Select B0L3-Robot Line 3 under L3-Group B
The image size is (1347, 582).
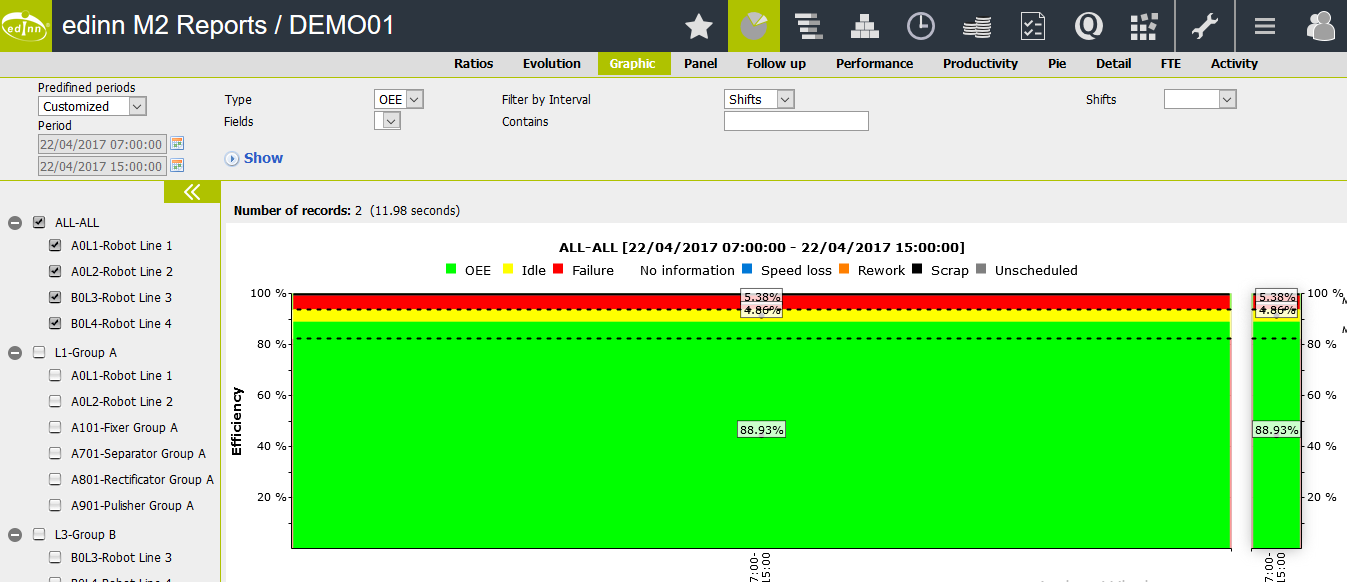tap(56, 557)
